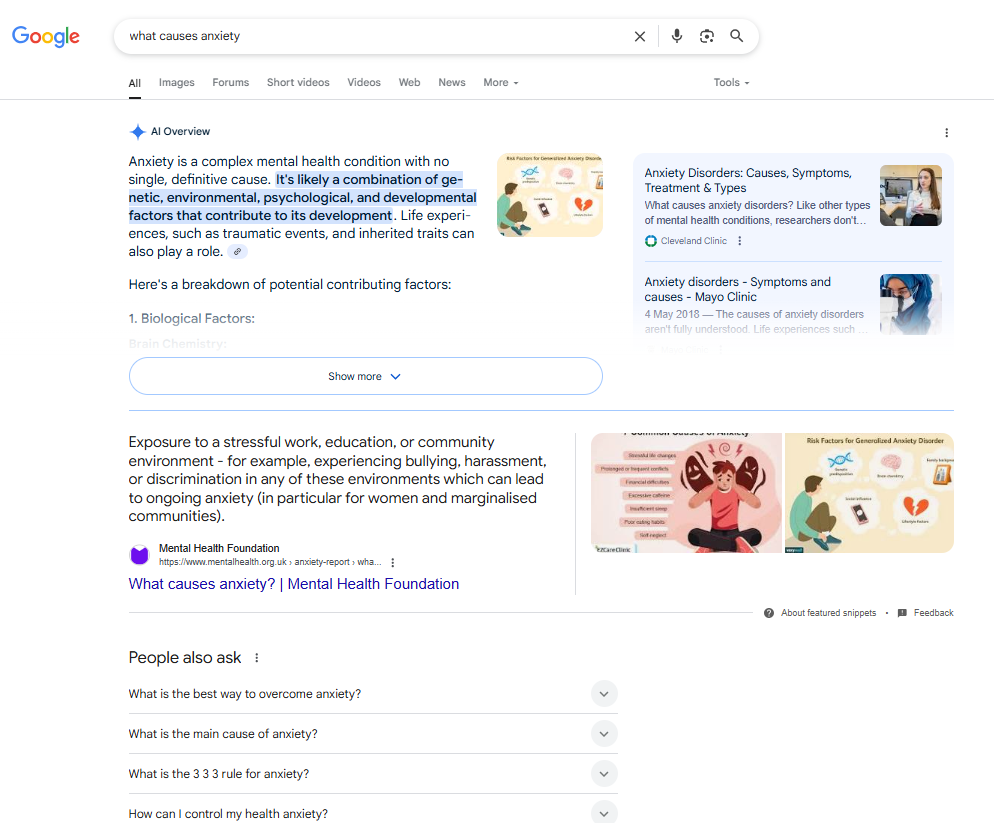The height and width of the screenshot is (823, 994).
Task: Click Mental Health Foundation purple favicon
Action: [x=139, y=555]
